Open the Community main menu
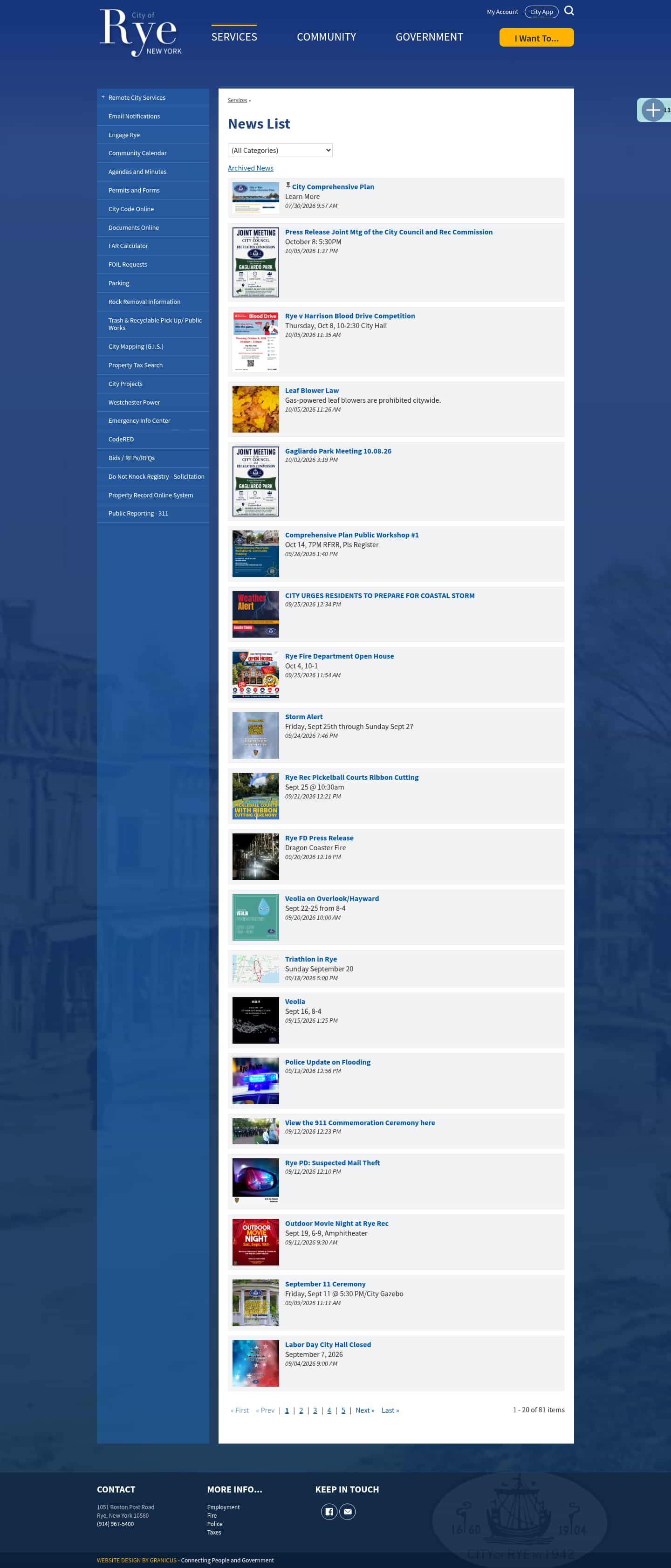 click(326, 37)
